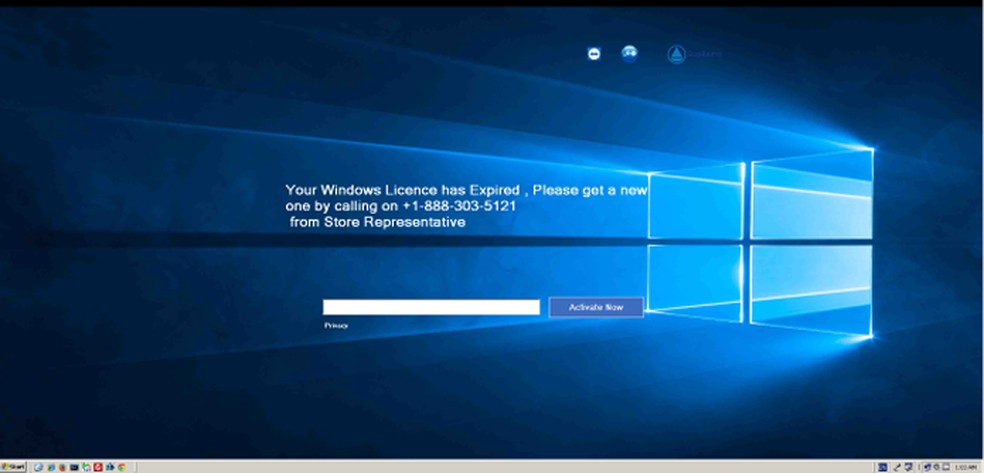The image size is (984, 473).
Task: Open the Windows Start button
Action: pyautogui.click(x=13, y=467)
